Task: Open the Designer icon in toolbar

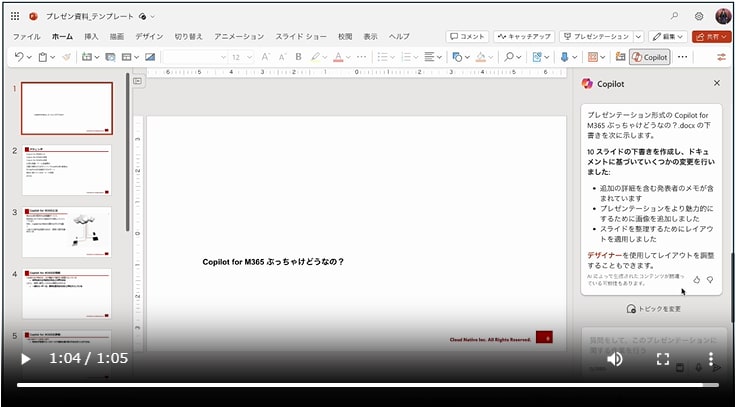Action: (111, 57)
